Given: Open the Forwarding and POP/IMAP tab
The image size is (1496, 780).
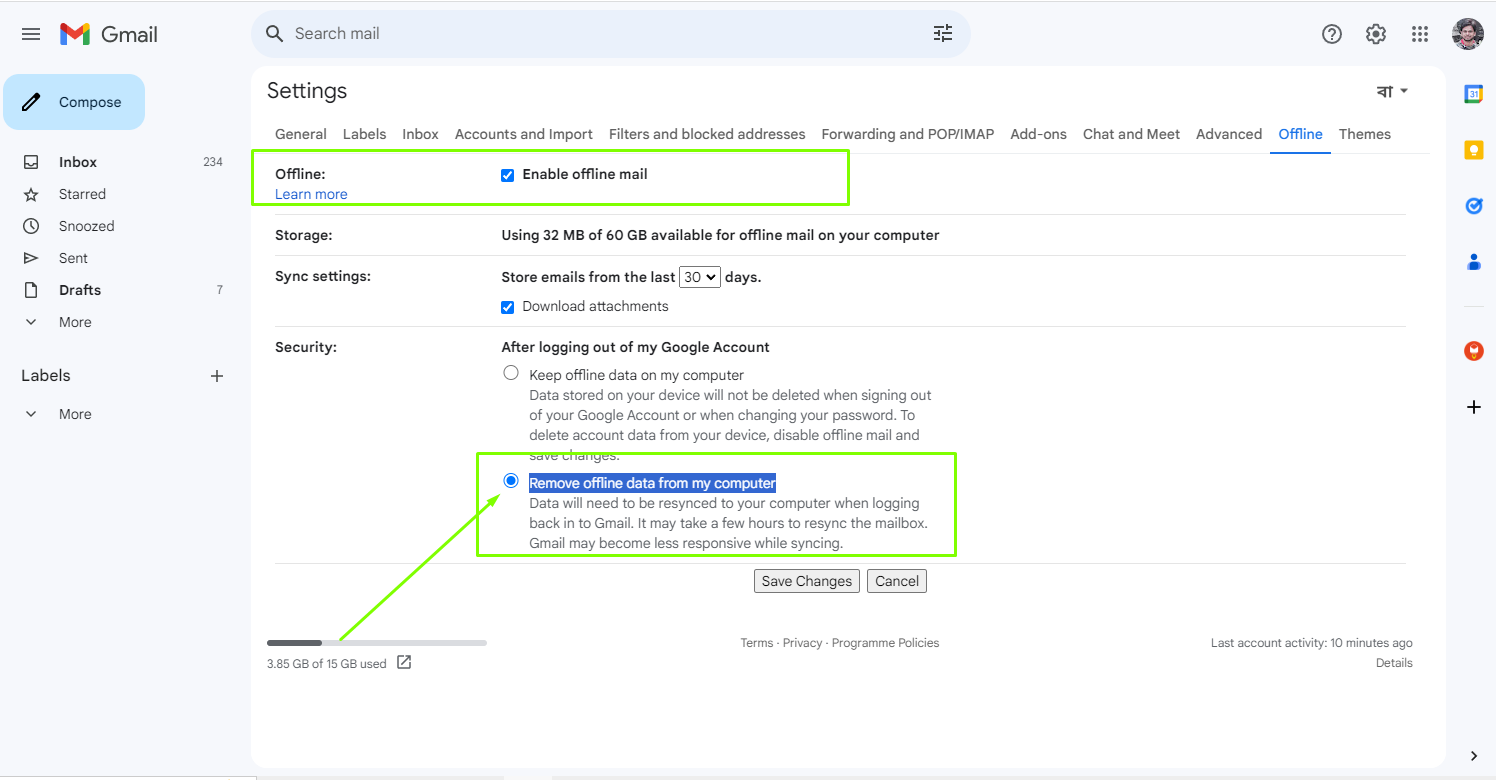Looking at the screenshot, I should (907, 134).
